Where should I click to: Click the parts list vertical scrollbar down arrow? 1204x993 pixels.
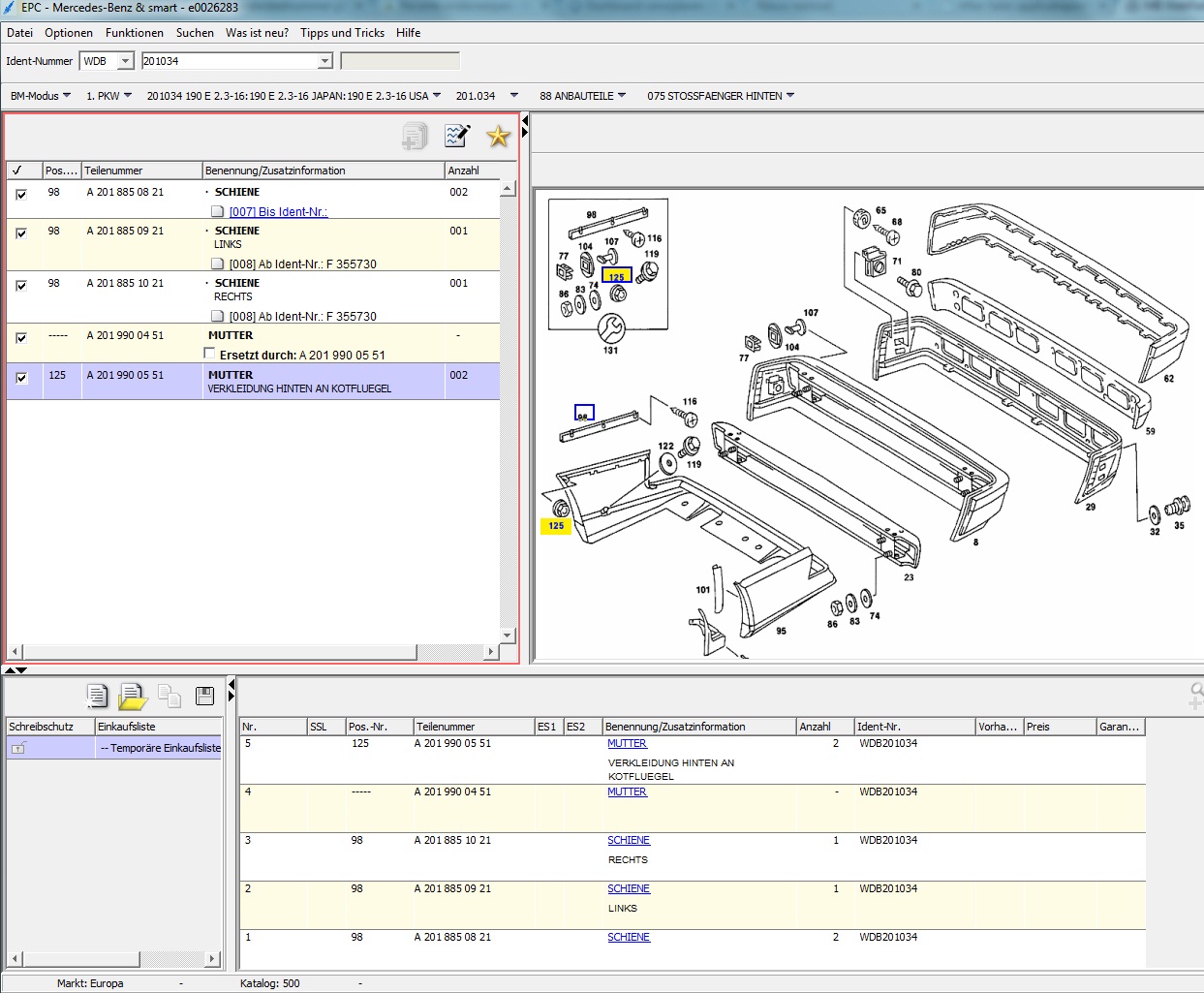pos(508,636)
